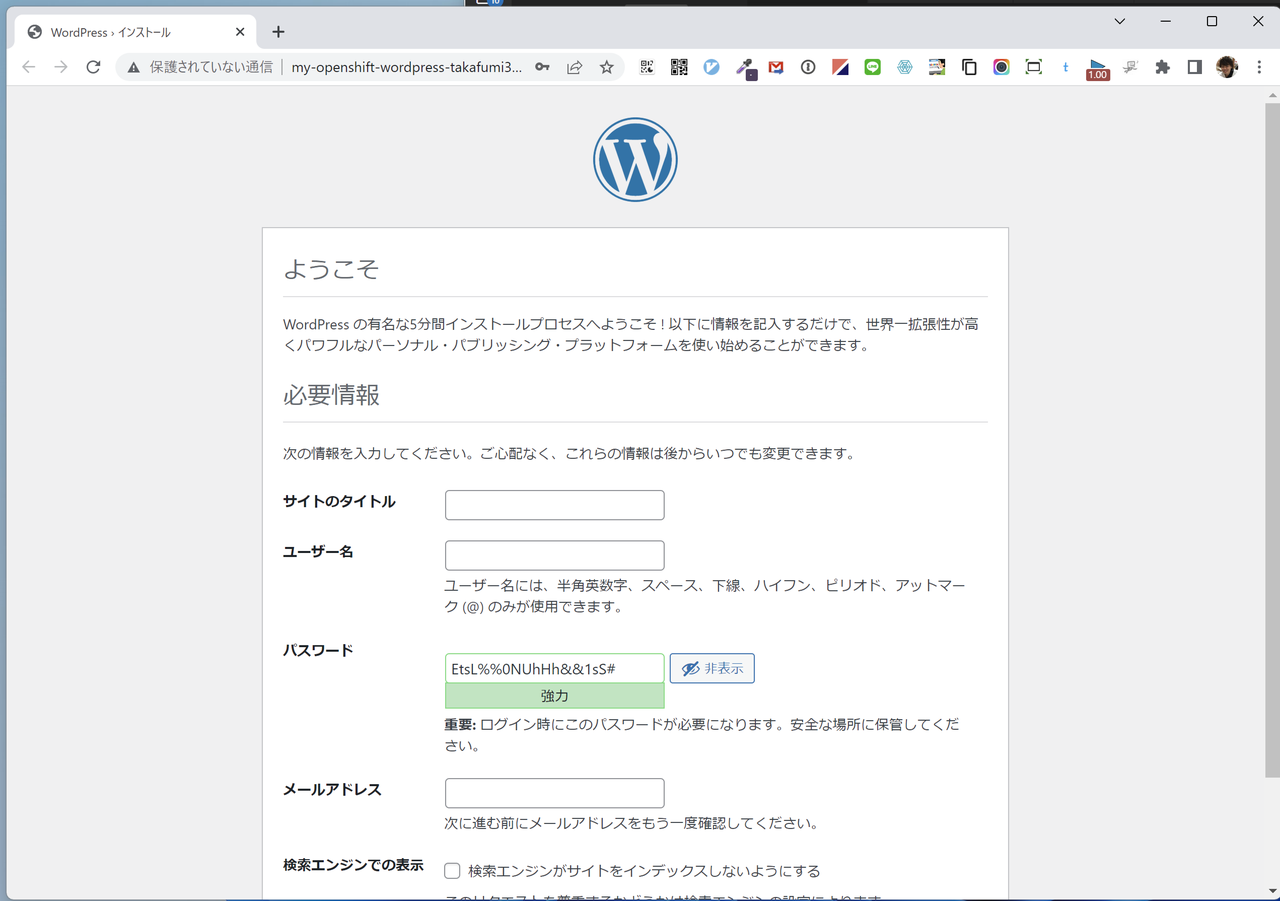Open the green LINE extension icon
Image resolution: width=1280 pixels, height=901 pixels.
tap(872, 67)
